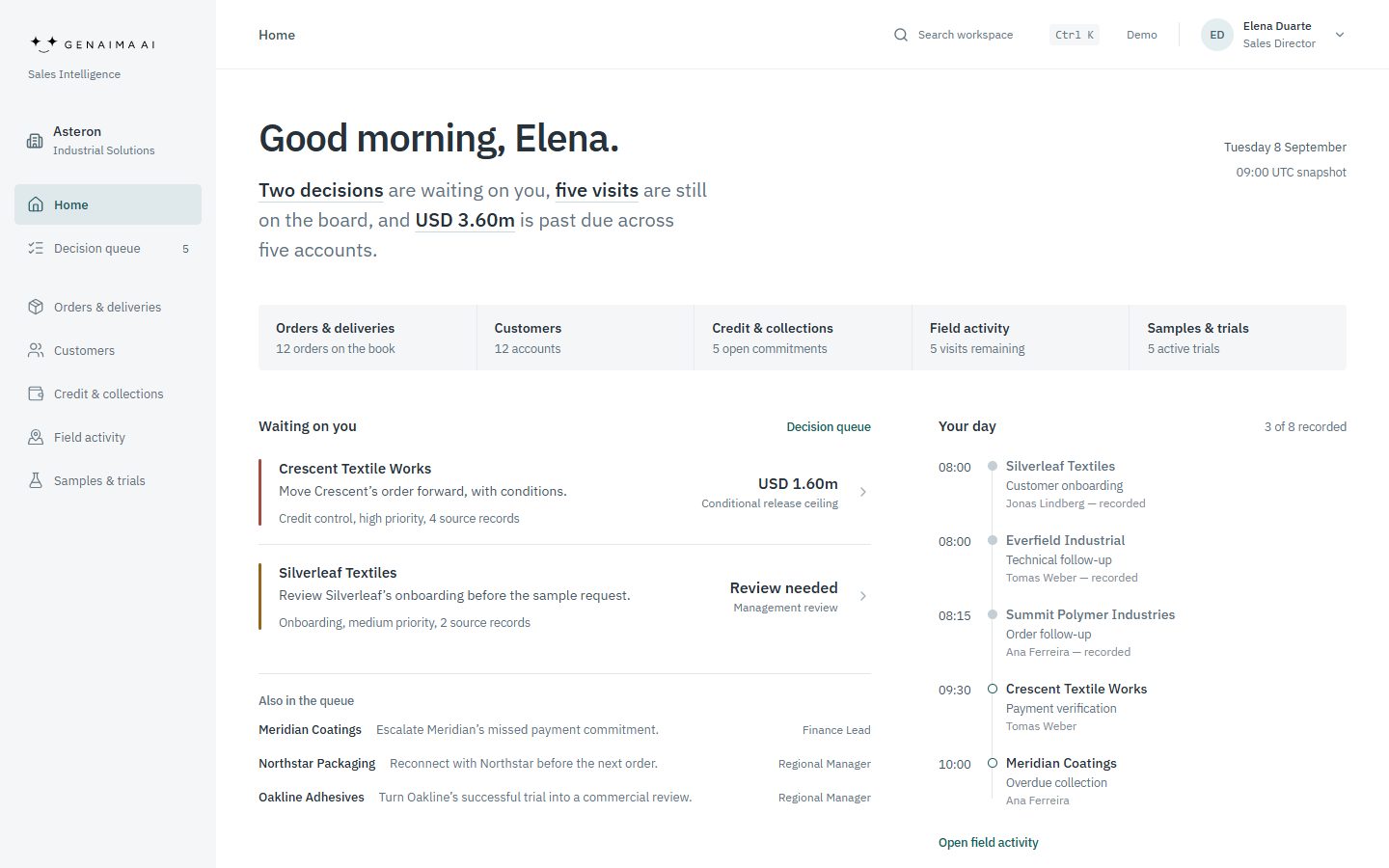Click the Asteron Industrial Solutions workspace selector
Screen dimensions: 1389x868
(108, 141)
